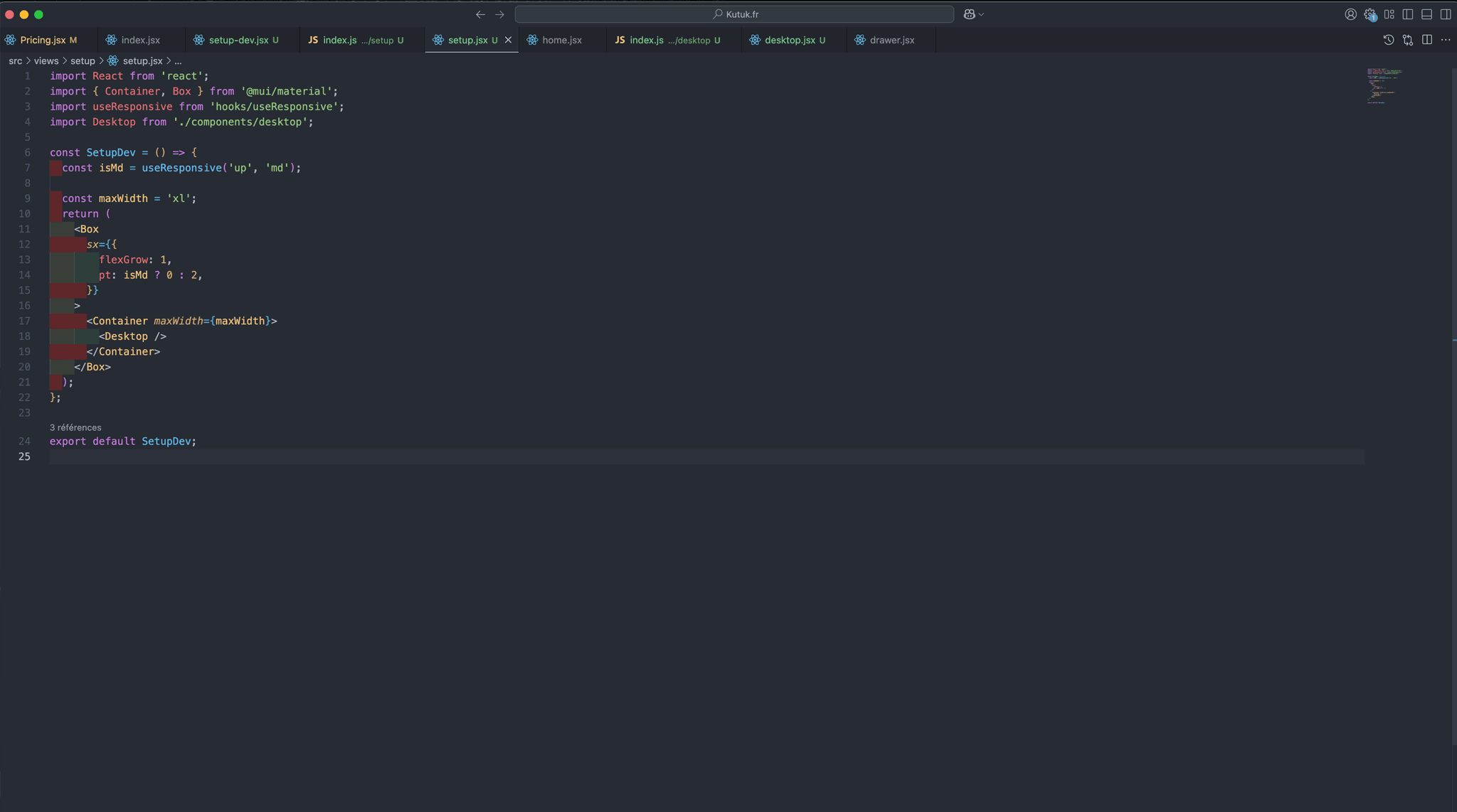Click the Kutuk.fr command center search
This screenshot has width=1457, height=812.
734,14
